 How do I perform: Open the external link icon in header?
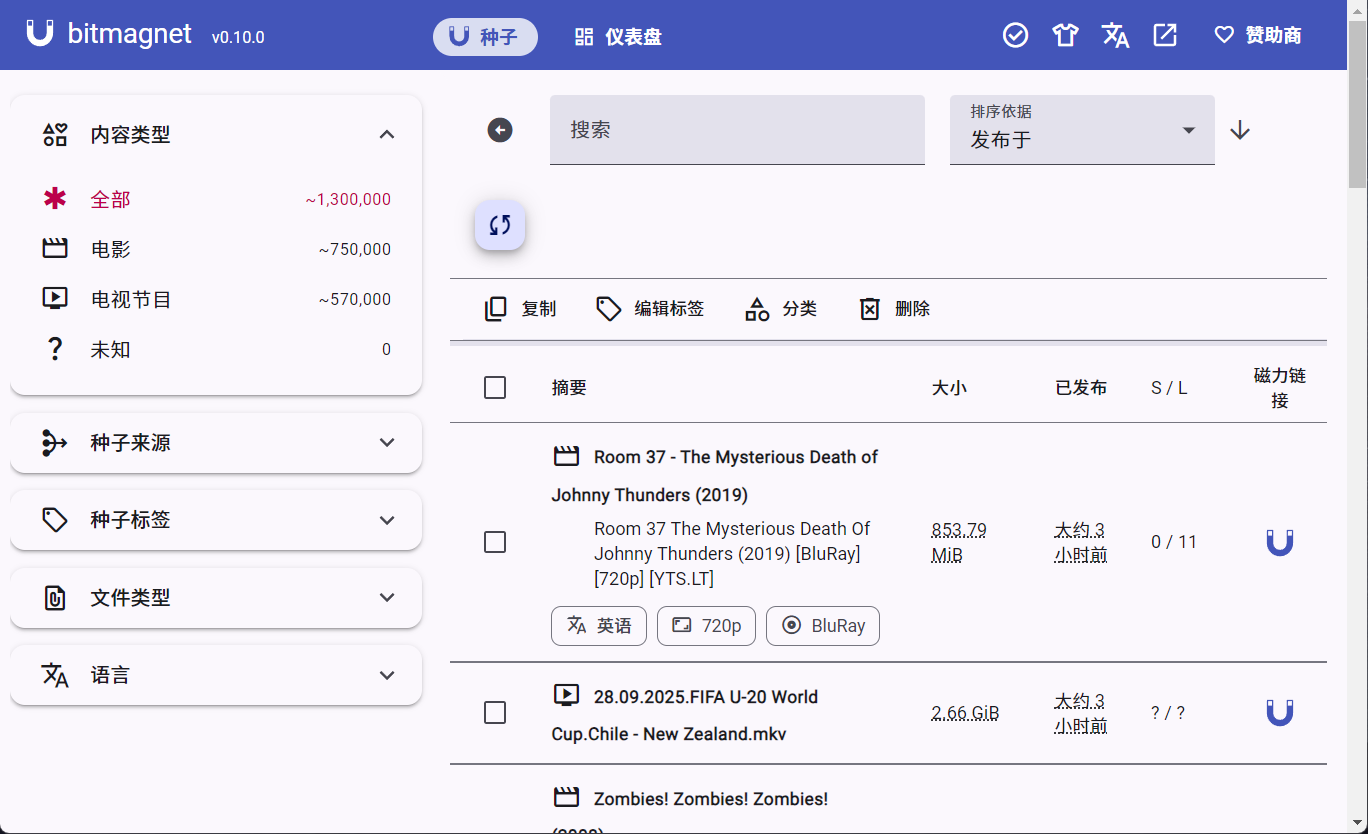1165,36
